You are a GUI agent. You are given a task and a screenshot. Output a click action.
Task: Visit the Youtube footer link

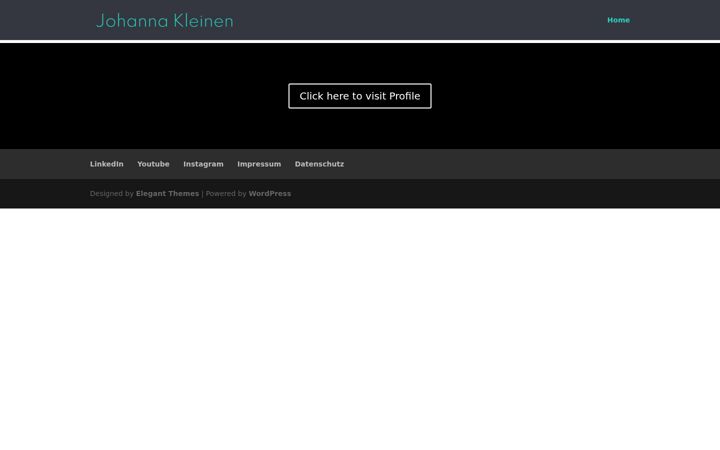[x=153, y=164]
